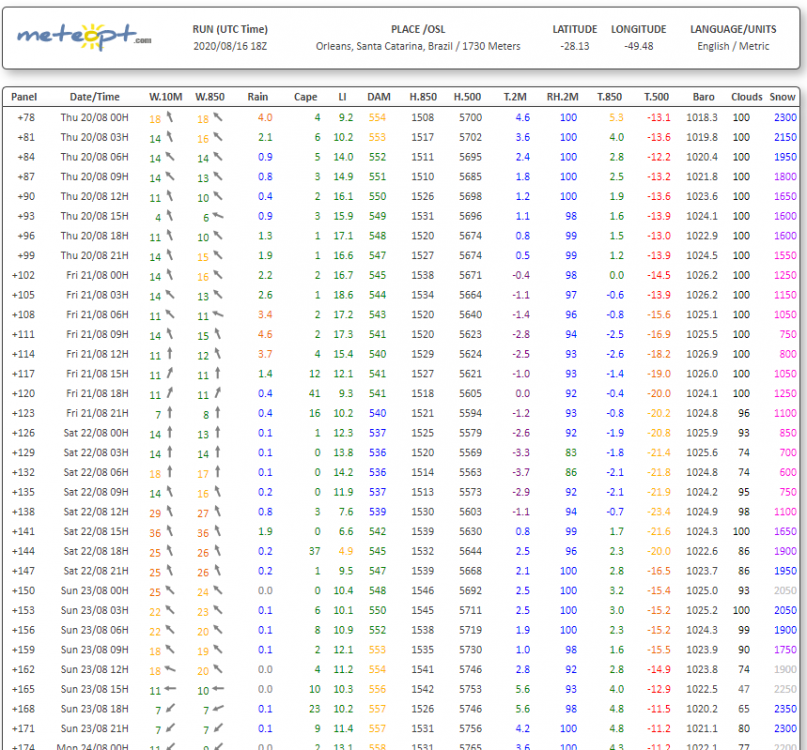Click the PLACE /OSL header label

coord(418,29)
